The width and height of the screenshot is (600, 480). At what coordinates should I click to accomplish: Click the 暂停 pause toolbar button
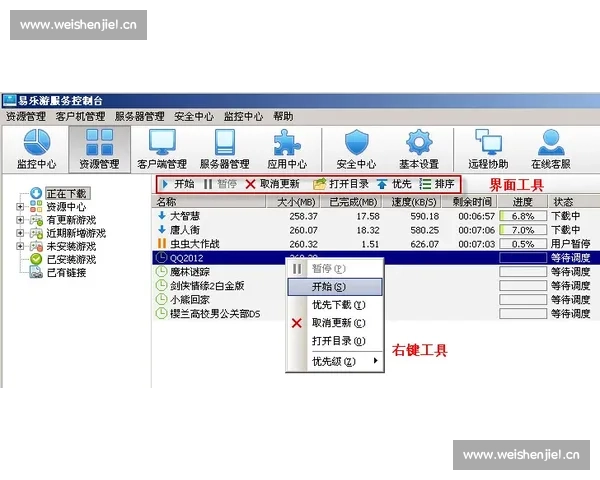coord(220,184)
